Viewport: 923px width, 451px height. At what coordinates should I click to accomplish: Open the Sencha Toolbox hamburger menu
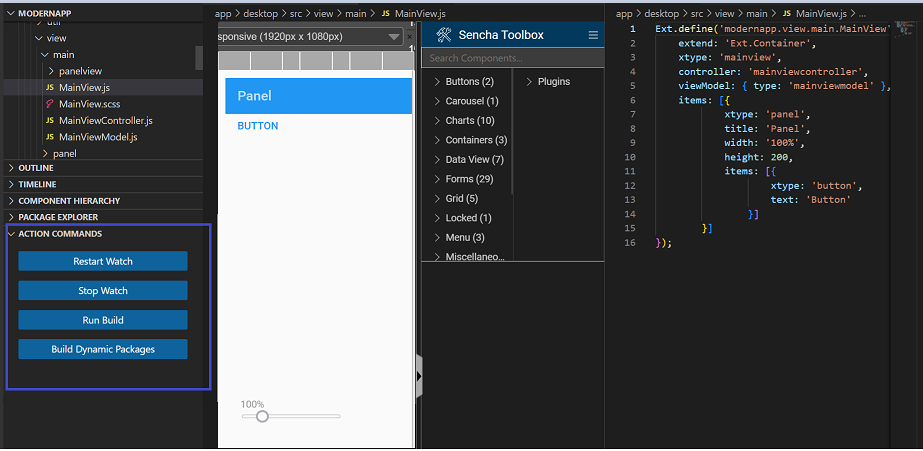pyautogui.click(x=593, y=35)
